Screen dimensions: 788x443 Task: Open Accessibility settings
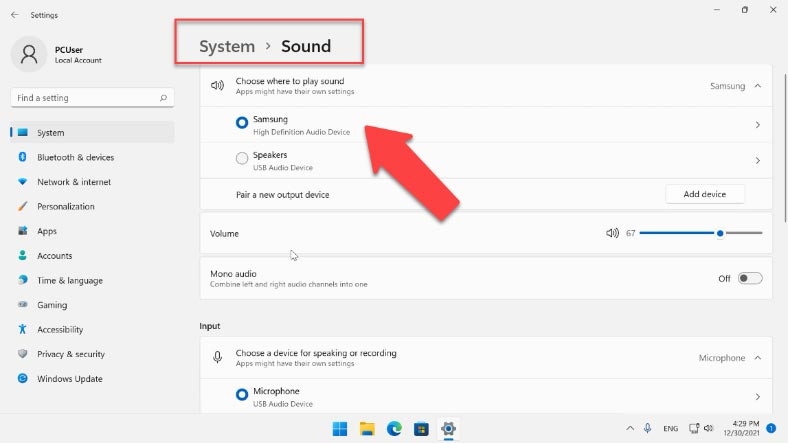point(92,329)
